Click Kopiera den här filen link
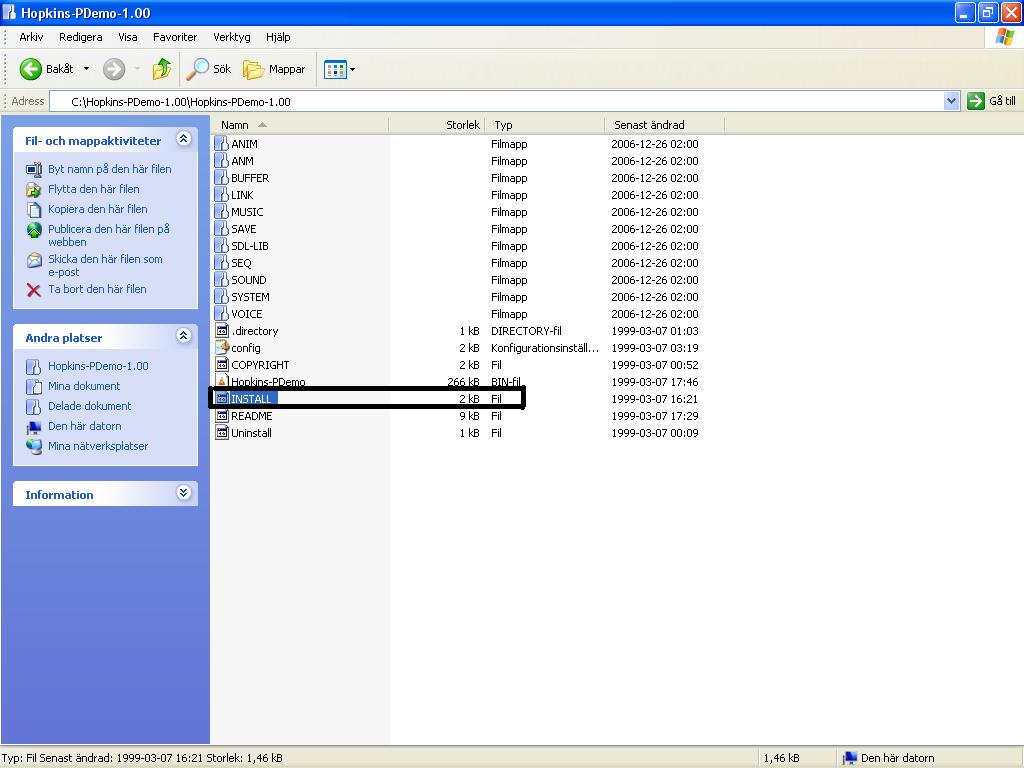Image resolution: width=1024 pixels, height=768 pixels. click(97, 209)
